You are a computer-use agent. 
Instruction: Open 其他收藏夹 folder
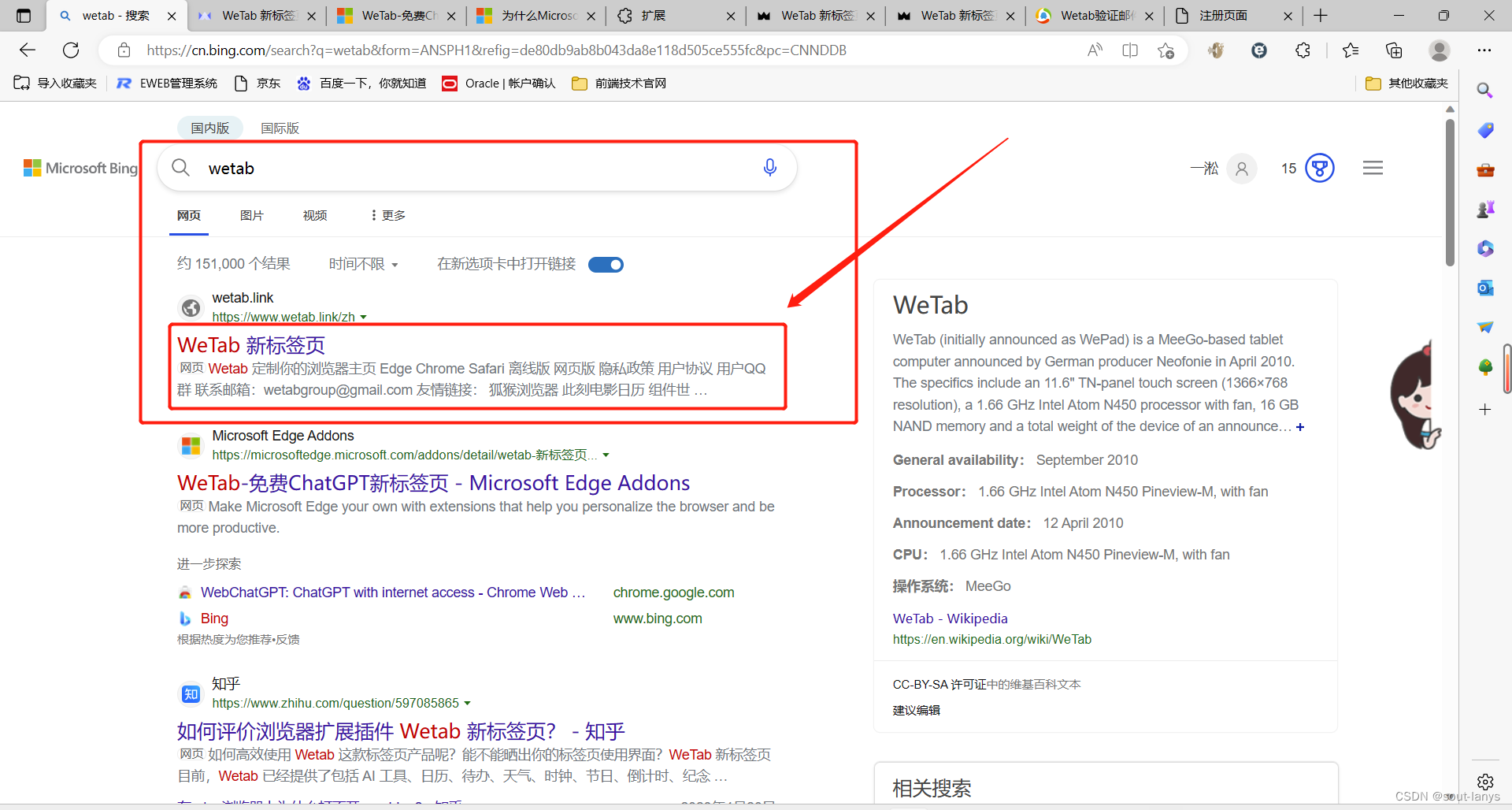[1406, 84]
